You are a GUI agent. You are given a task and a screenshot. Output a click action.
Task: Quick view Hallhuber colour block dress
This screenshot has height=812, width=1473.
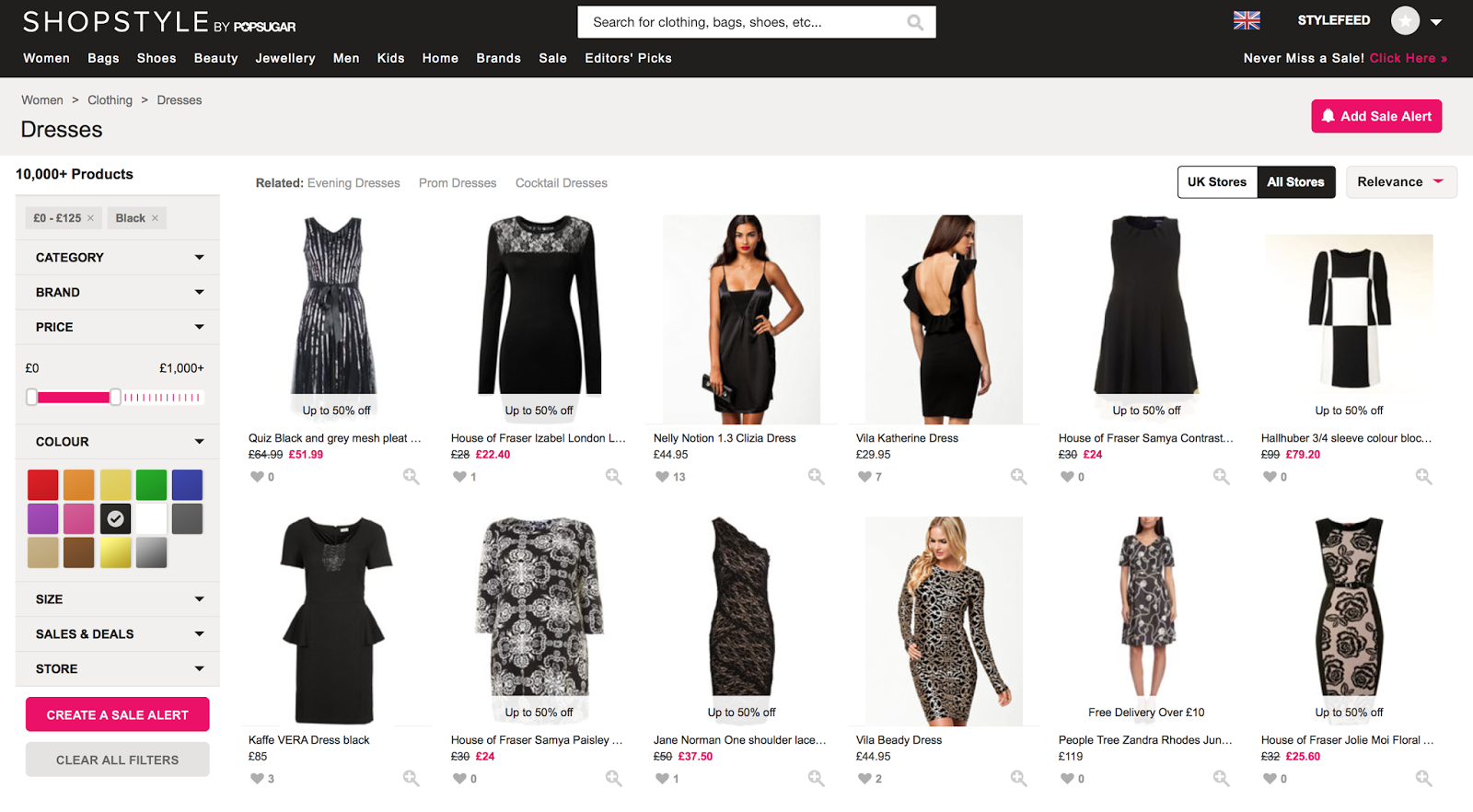[1423, 477]
